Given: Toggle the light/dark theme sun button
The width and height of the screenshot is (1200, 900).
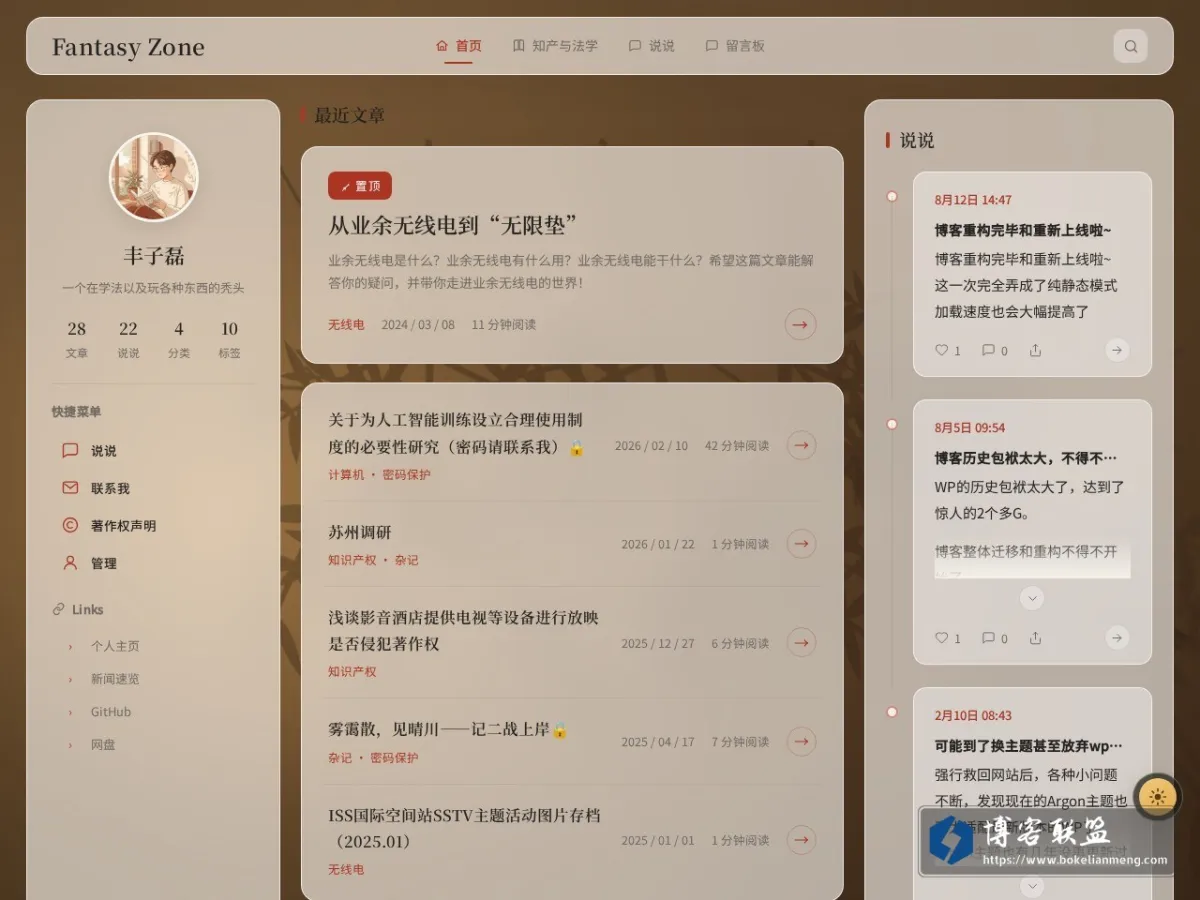Looking at the screenshot, I should tap(1158, 797).
